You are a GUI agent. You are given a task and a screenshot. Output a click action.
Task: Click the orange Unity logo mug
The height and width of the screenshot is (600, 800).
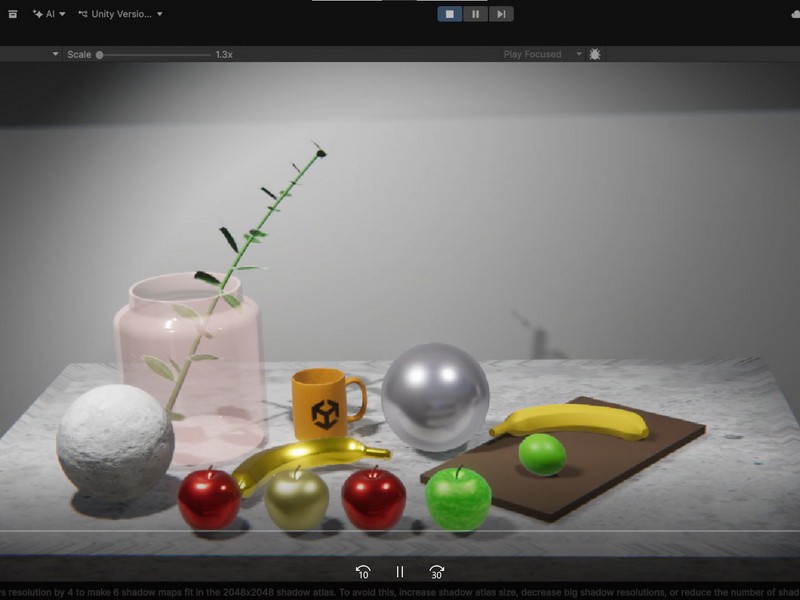pos(322,403)
